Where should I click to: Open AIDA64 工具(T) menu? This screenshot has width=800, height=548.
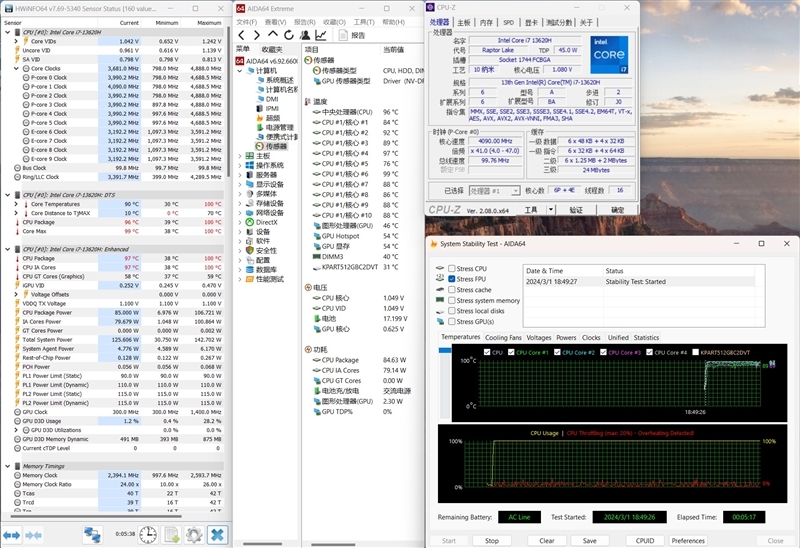[x=364, y=22]
